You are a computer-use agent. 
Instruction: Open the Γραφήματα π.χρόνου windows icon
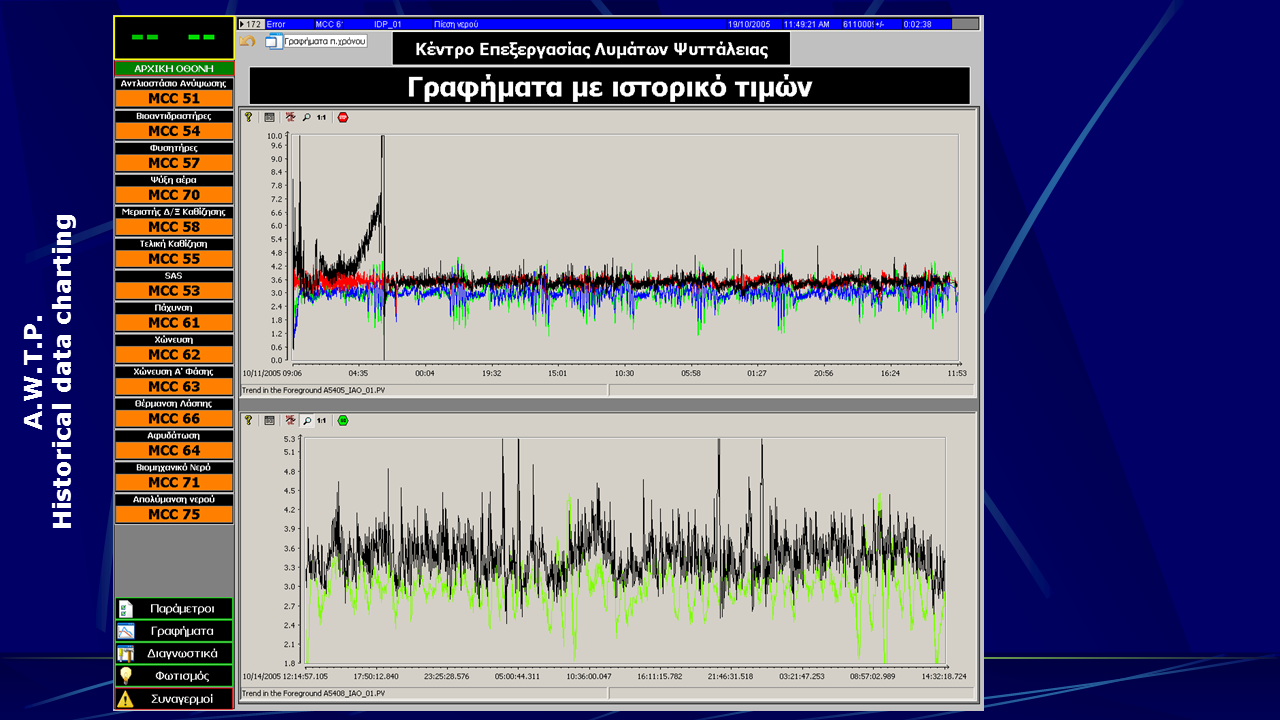pyautogui.click(x=274, y=41)
